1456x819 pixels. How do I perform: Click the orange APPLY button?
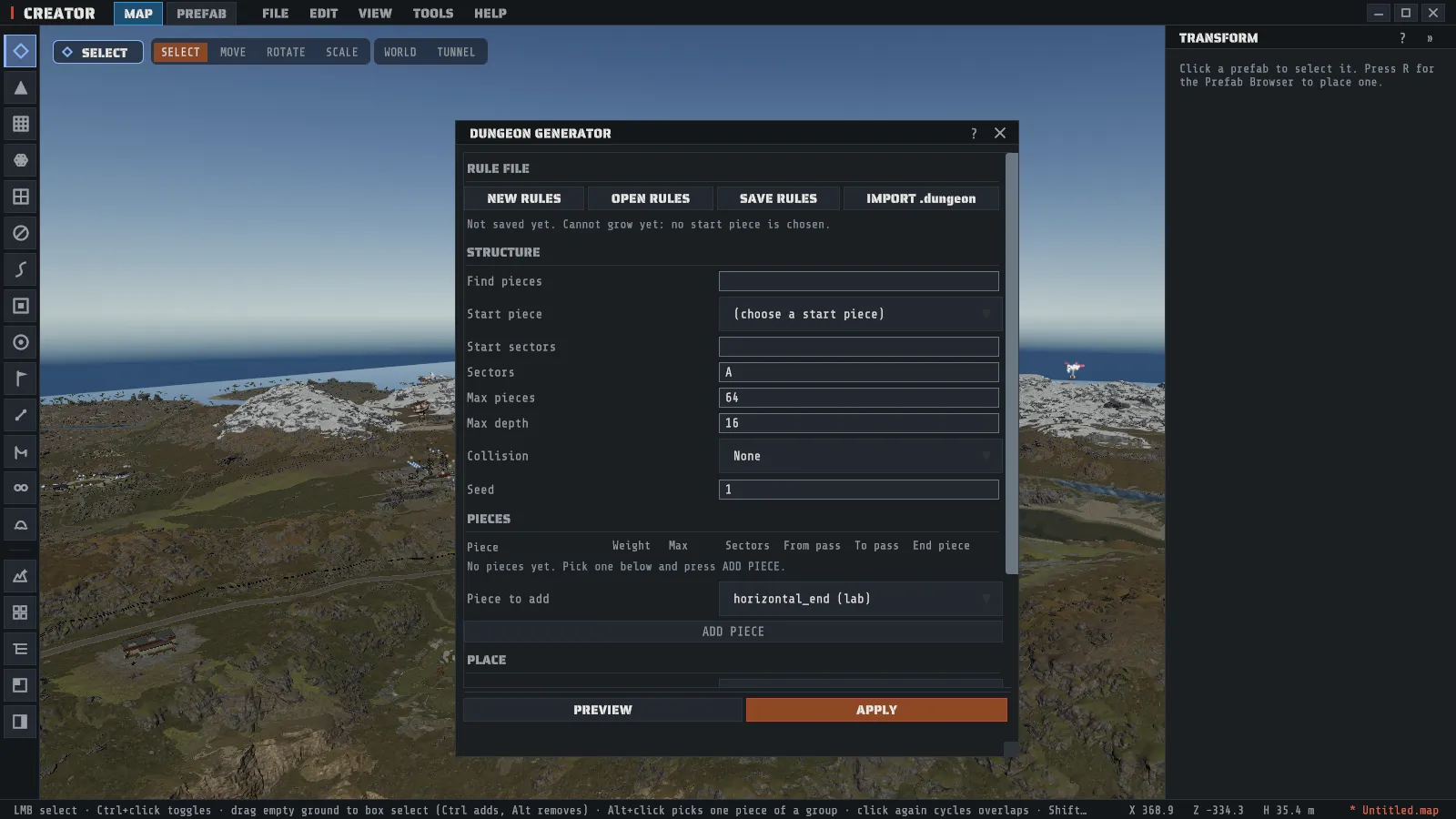pyautogui.click(x=876, y=710)
